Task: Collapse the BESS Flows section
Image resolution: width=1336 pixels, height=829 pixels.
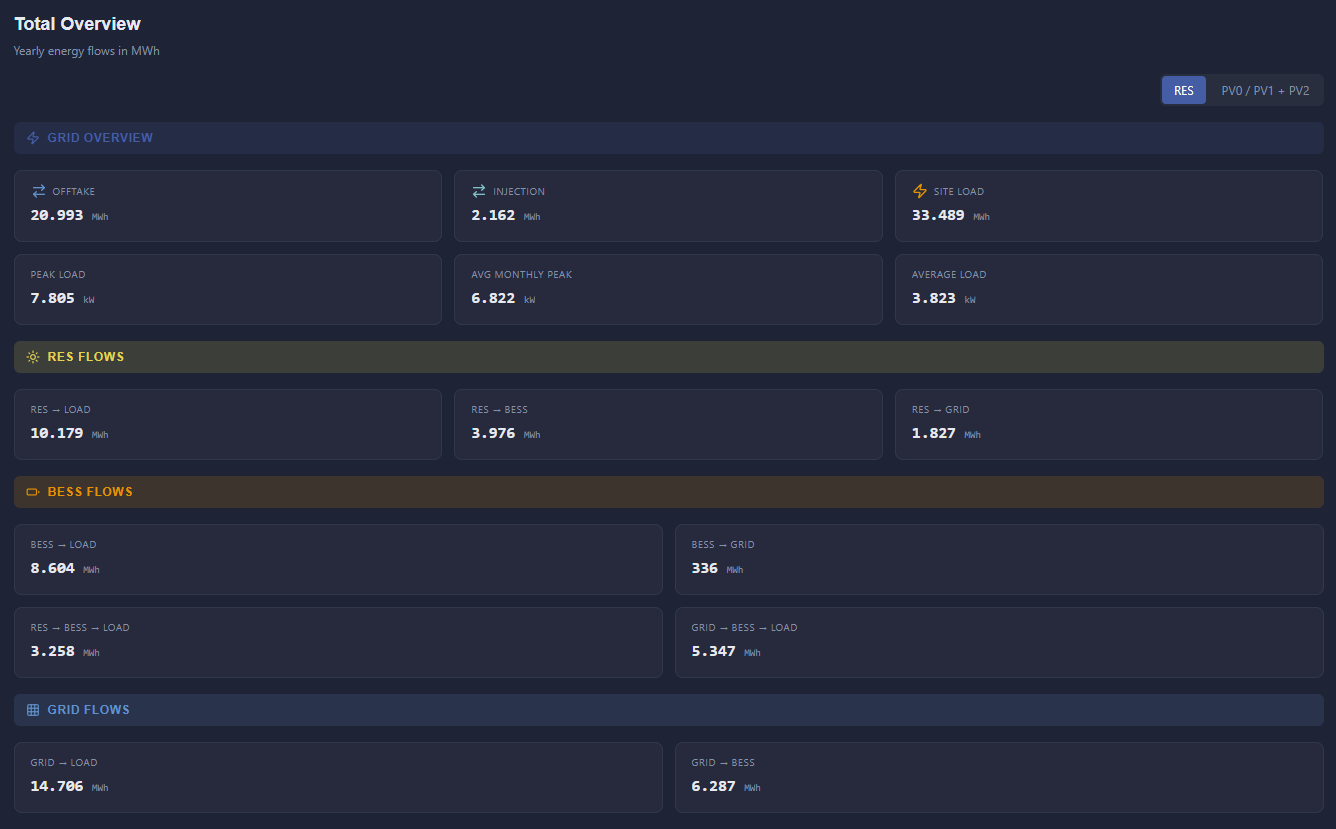Action: [89, 491]
